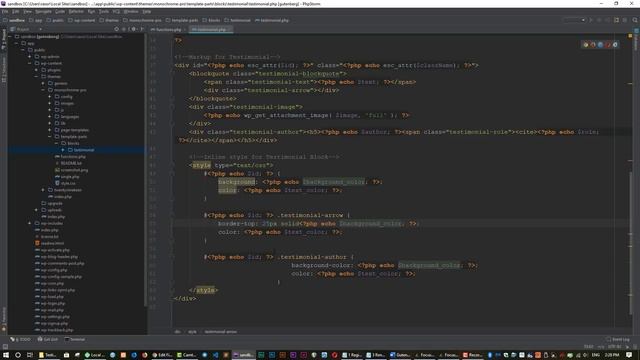Open the Refactor menu
640x360 pixels.
[76, 11]
